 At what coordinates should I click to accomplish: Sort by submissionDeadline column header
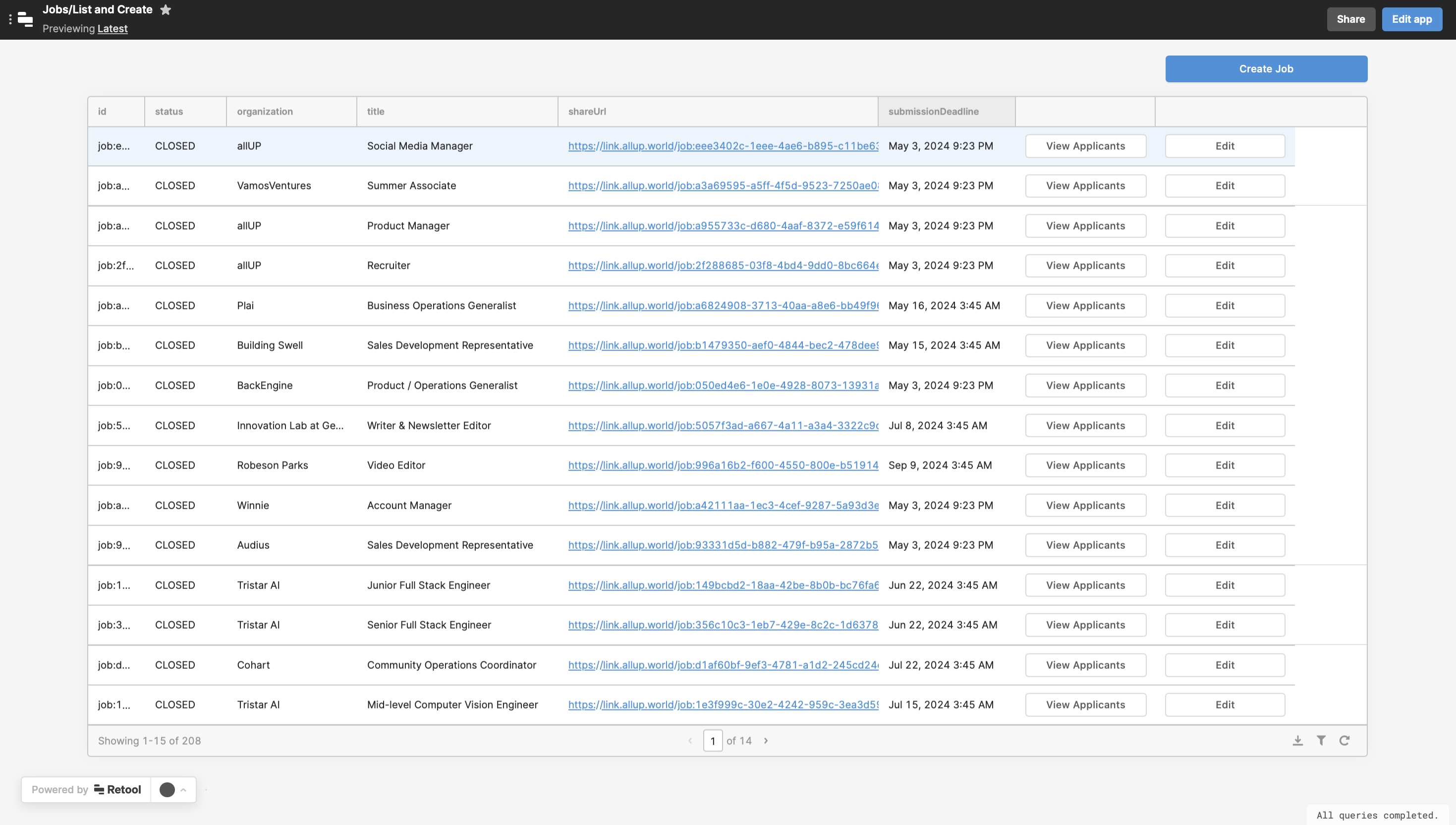933,112
